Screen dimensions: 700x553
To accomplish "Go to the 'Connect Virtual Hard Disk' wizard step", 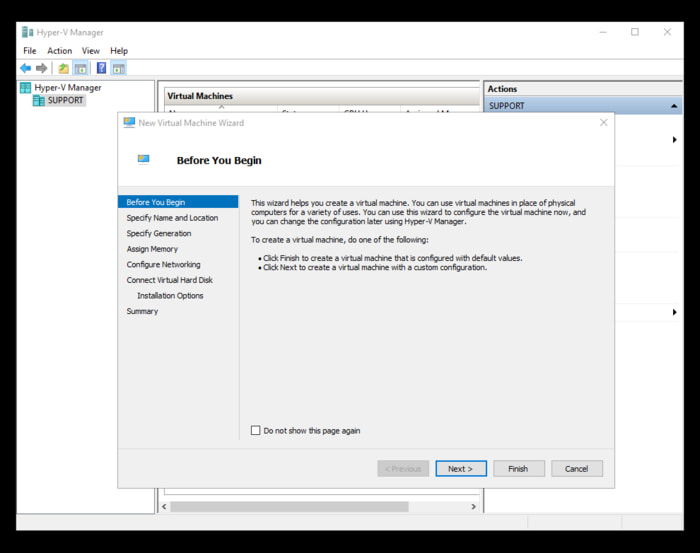I will pyautogui.click(x=170, y=280).
